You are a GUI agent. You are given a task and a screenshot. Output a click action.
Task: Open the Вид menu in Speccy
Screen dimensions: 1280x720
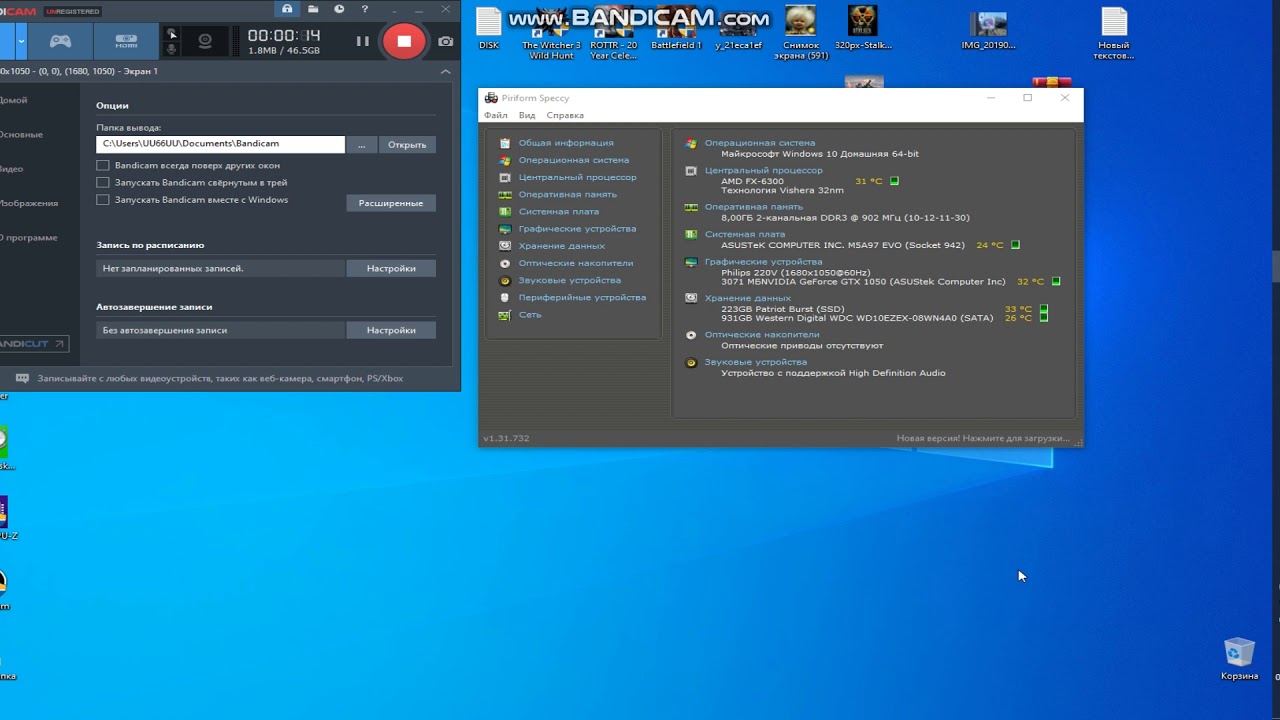pyautogui.click(x=527, y=115)
